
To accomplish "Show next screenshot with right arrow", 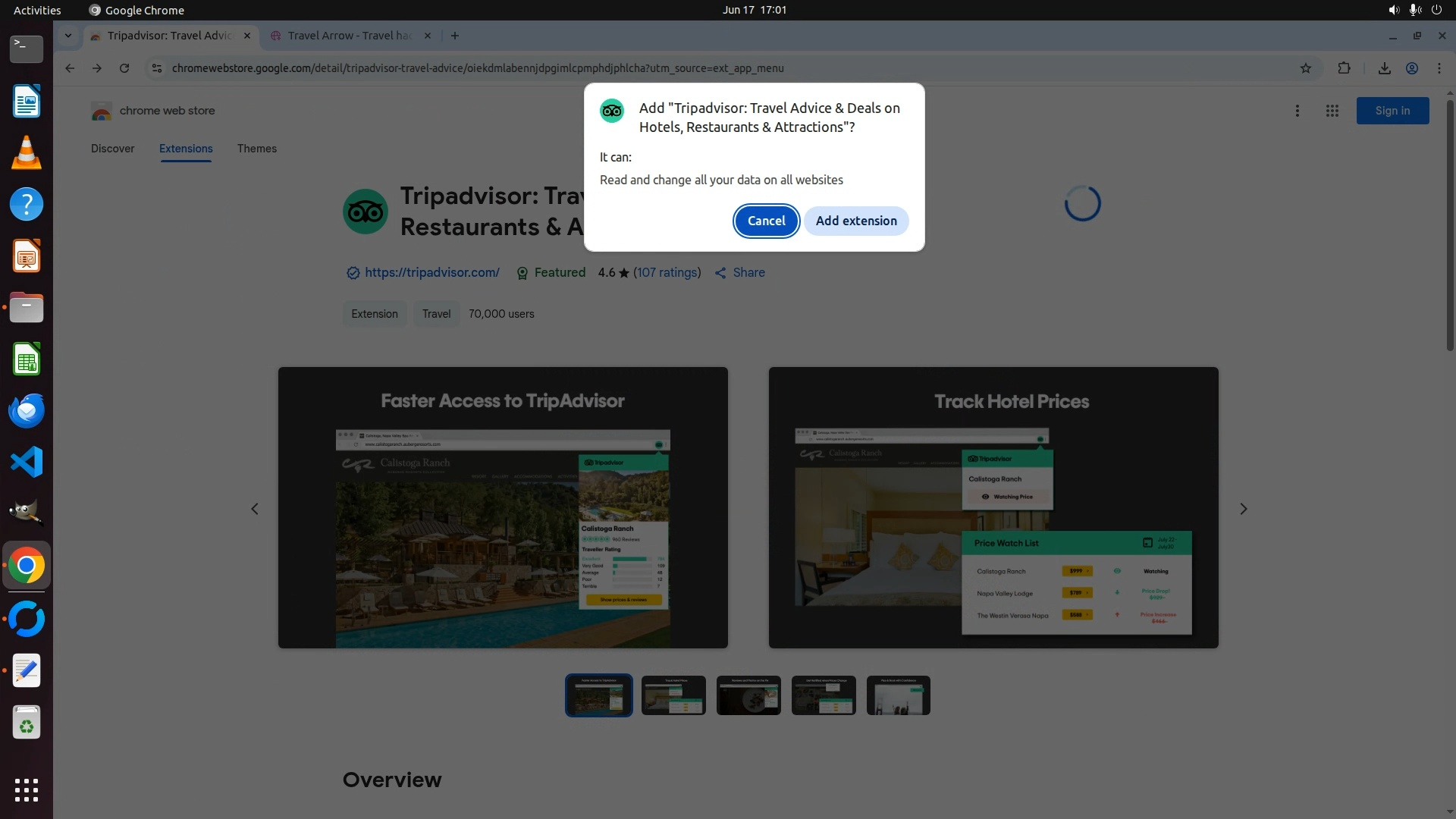I will point(1243,509).
